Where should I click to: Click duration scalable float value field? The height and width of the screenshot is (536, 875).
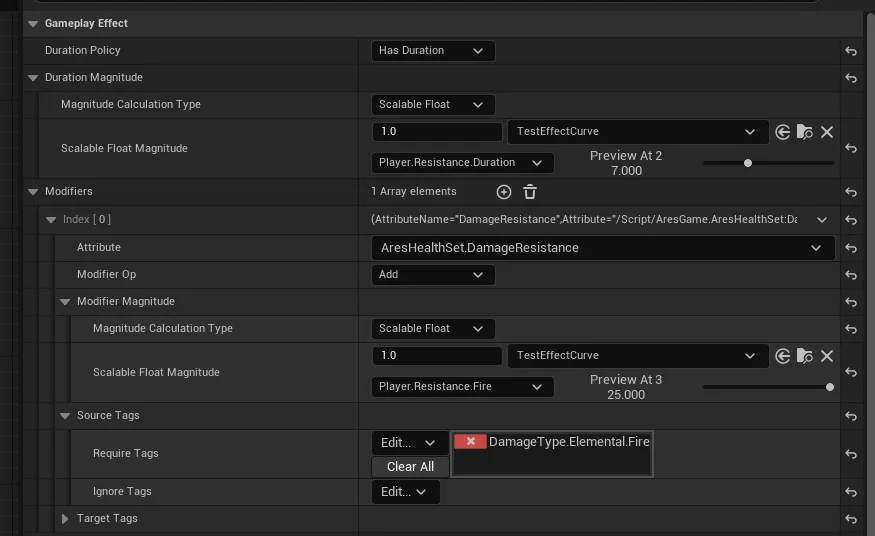pos(437,132)
